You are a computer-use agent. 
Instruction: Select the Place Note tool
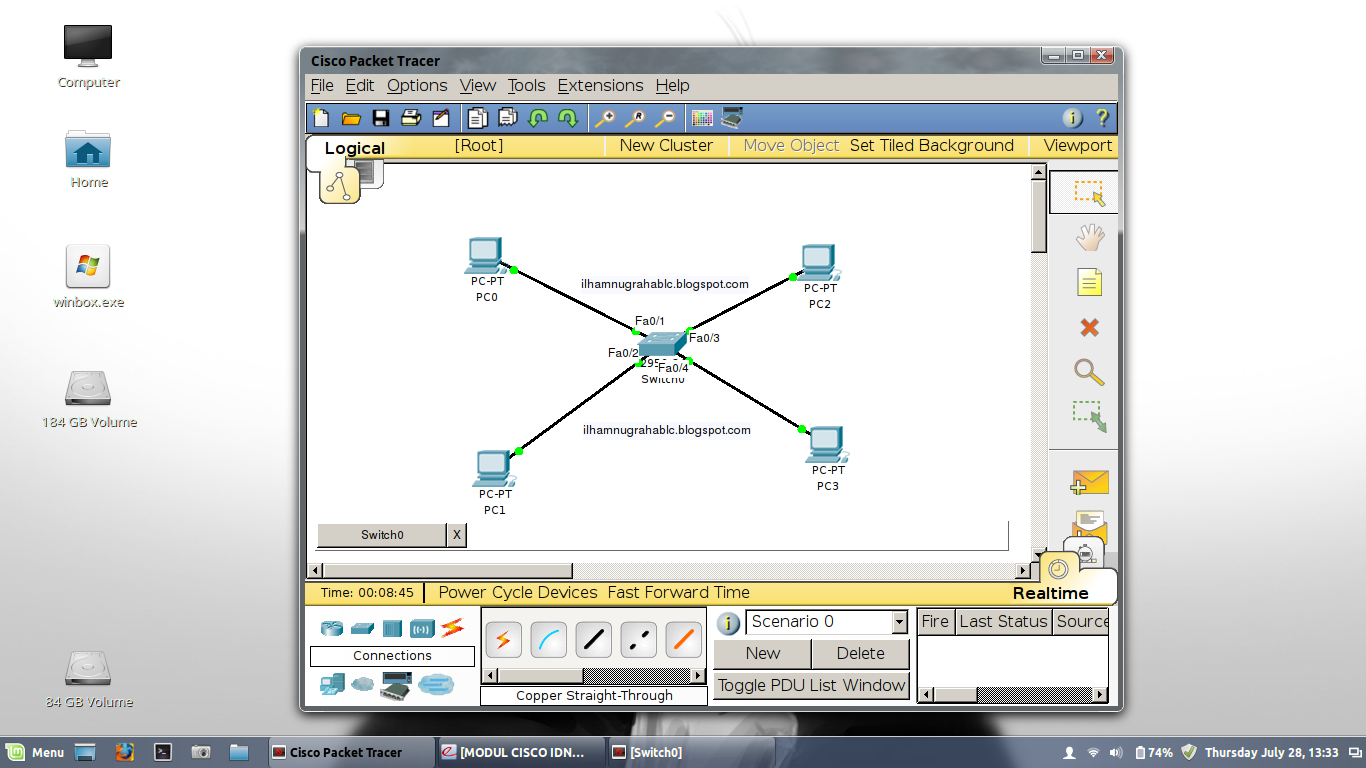coord(1089,282)
